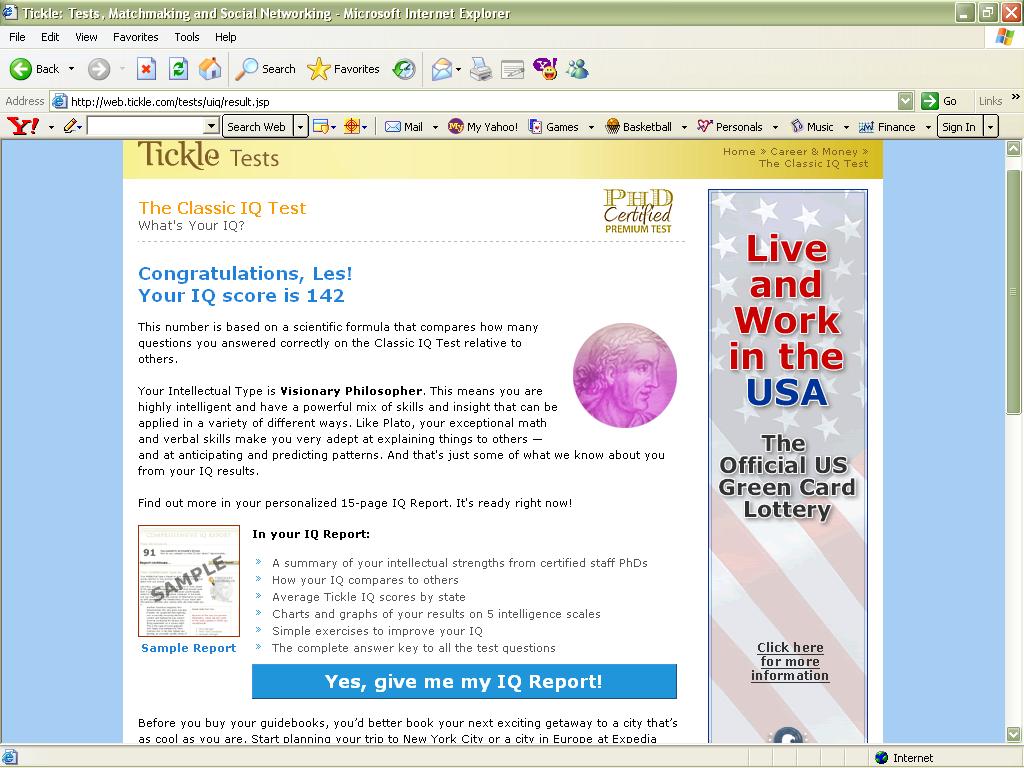Click the vertical scrollbar down arrow
This screenshot has width=1024, height=768.
pyautogui.click(x=1014, y=734)
